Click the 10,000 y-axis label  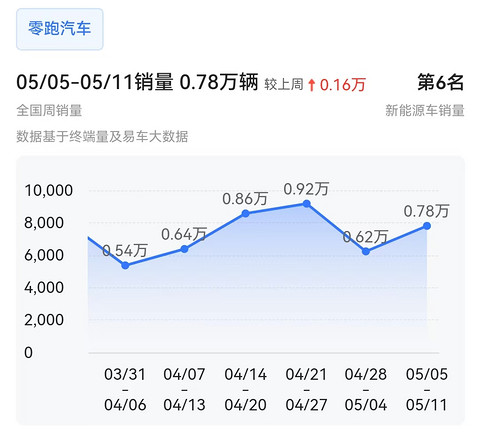pyautogui.click(x=49, y=190)
